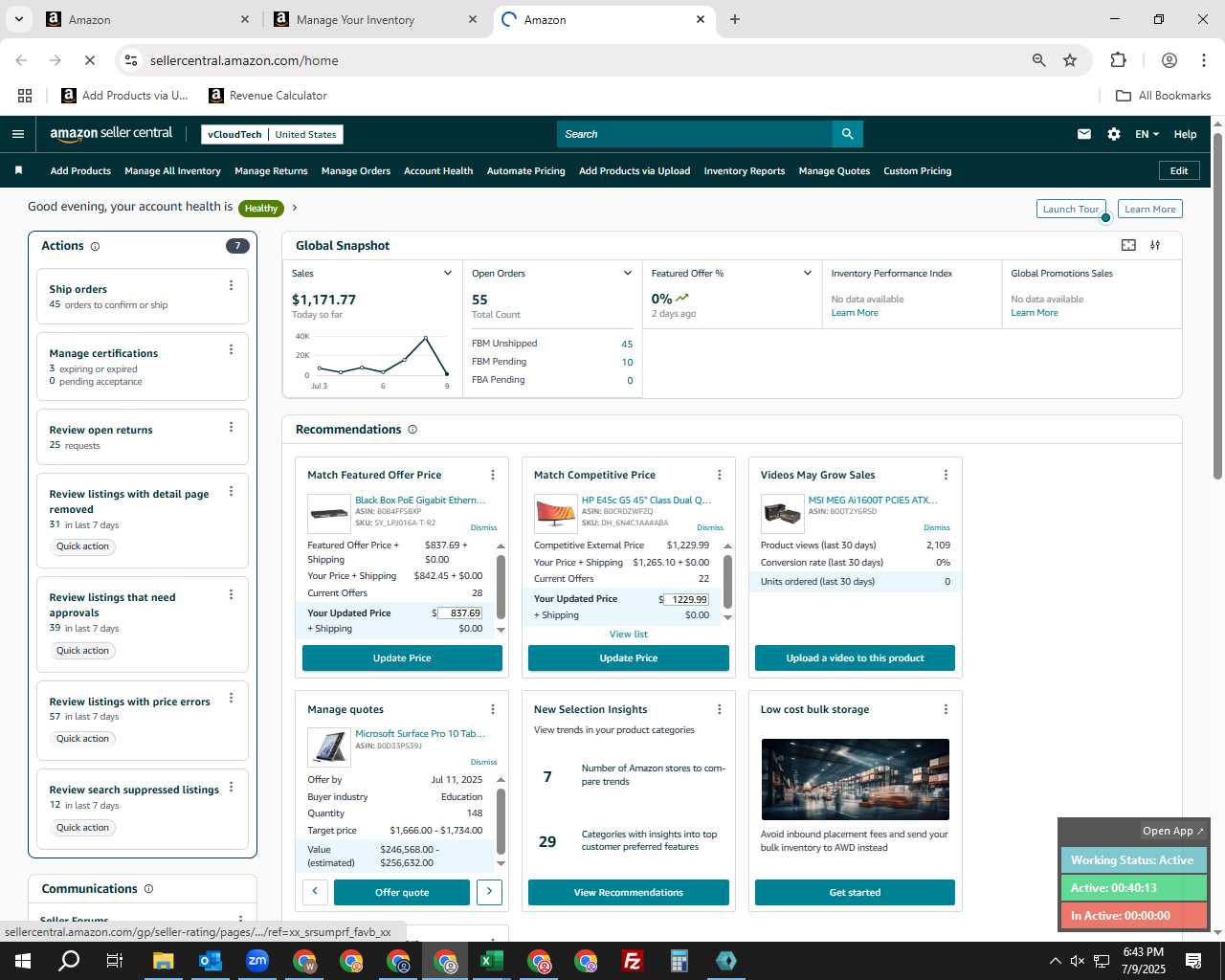Open Account Health menu item
This screenshot has height=980, width=1225.
438,171
